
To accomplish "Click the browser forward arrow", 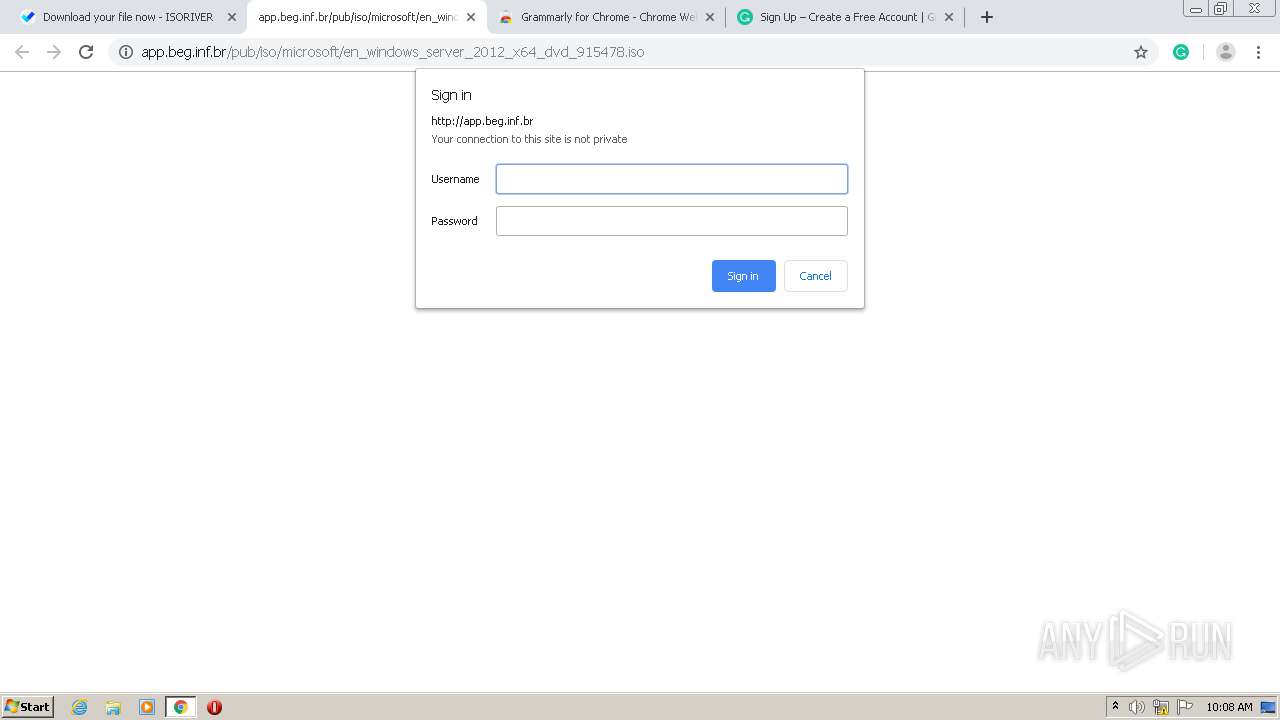I will [x=54, y=52].
